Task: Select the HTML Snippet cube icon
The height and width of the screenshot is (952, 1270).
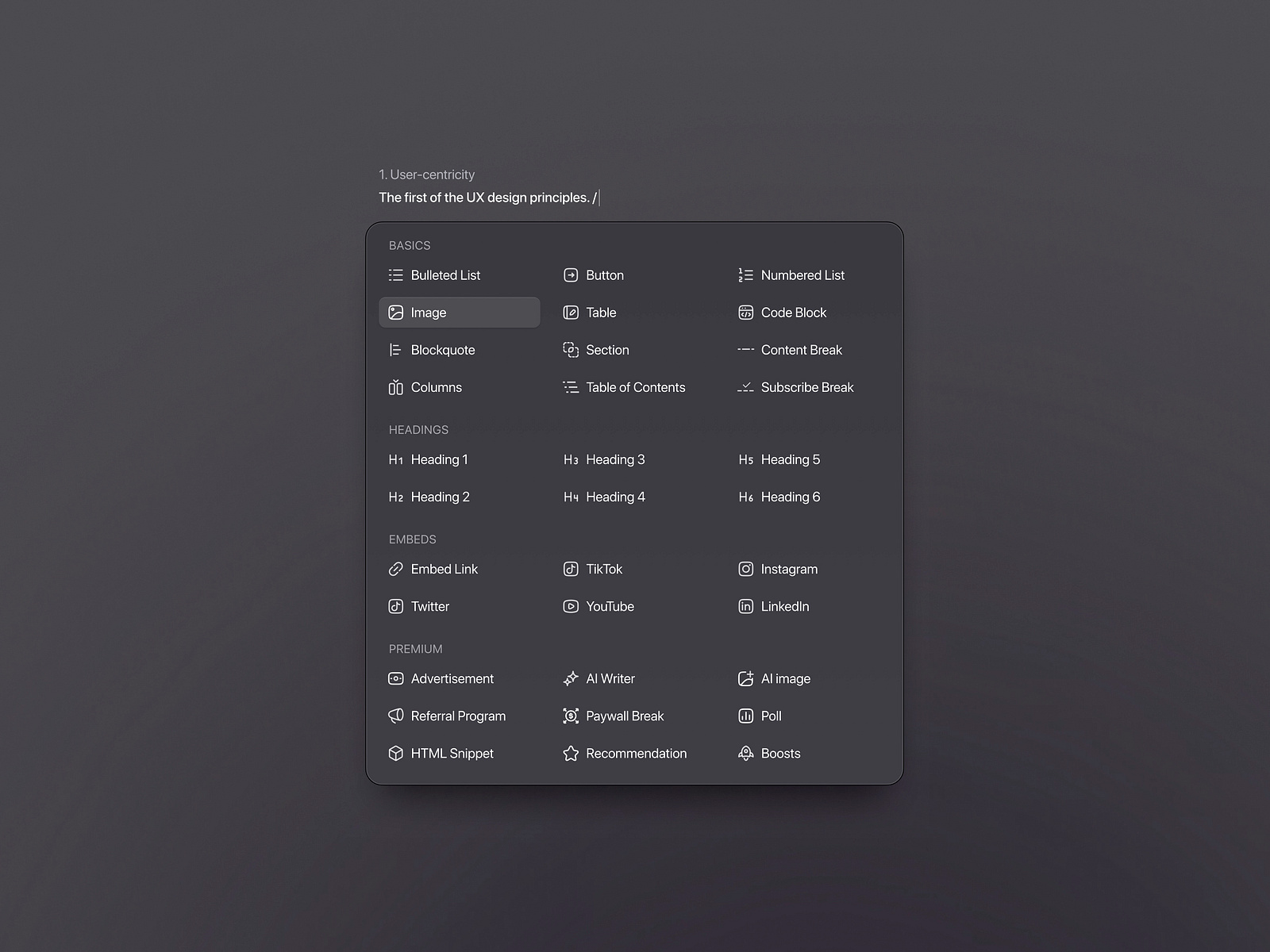Action: coord(396,753)
